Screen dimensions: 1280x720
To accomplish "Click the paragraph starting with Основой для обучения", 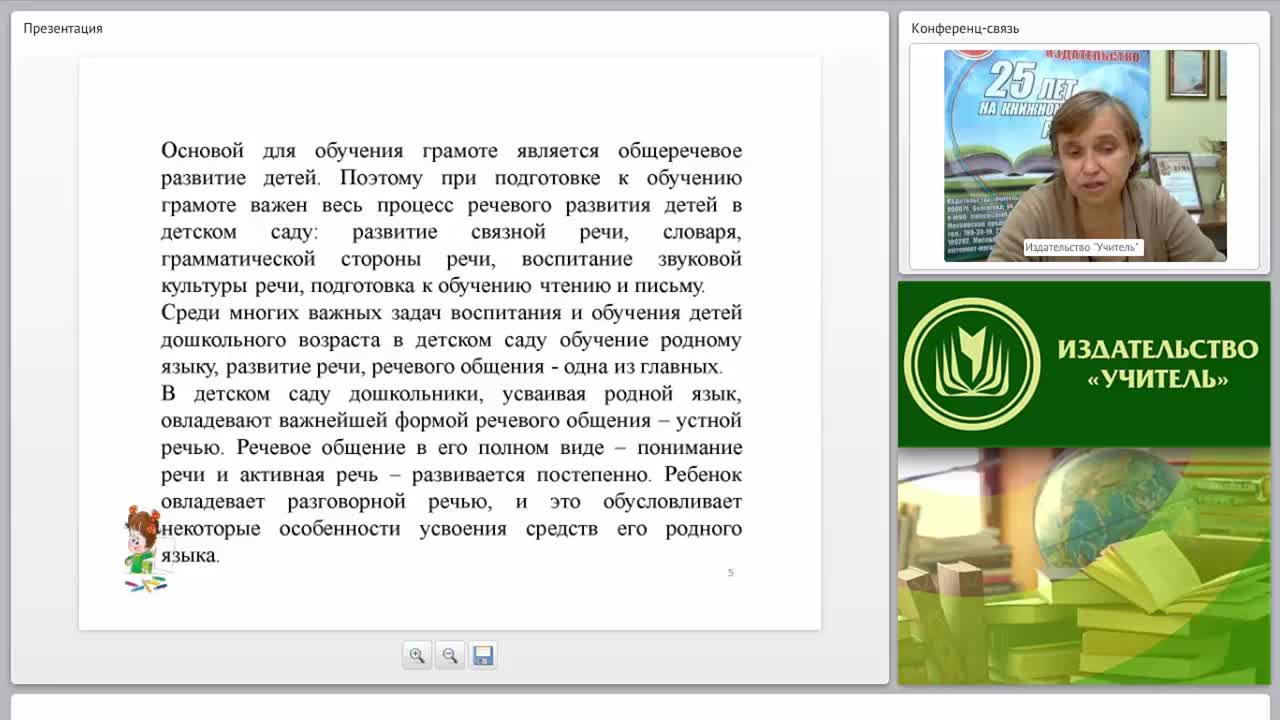I will coord(451,218).
